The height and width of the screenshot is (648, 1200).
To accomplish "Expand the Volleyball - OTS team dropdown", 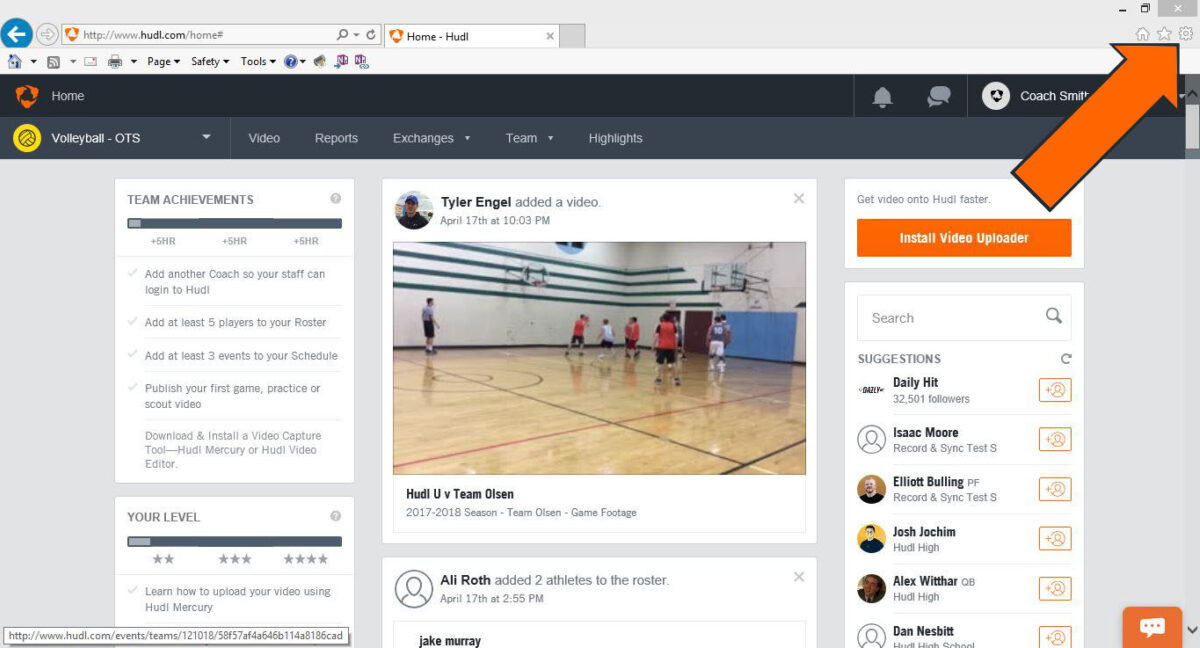I will 207,137.
